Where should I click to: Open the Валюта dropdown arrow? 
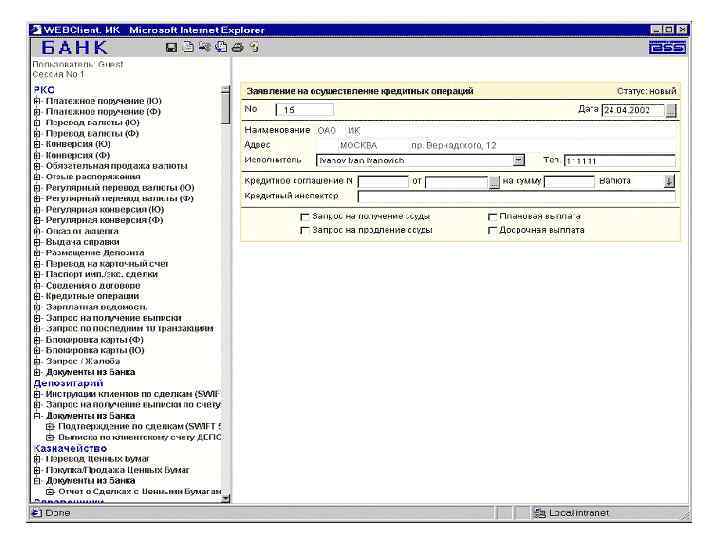(x=669, y=181)
